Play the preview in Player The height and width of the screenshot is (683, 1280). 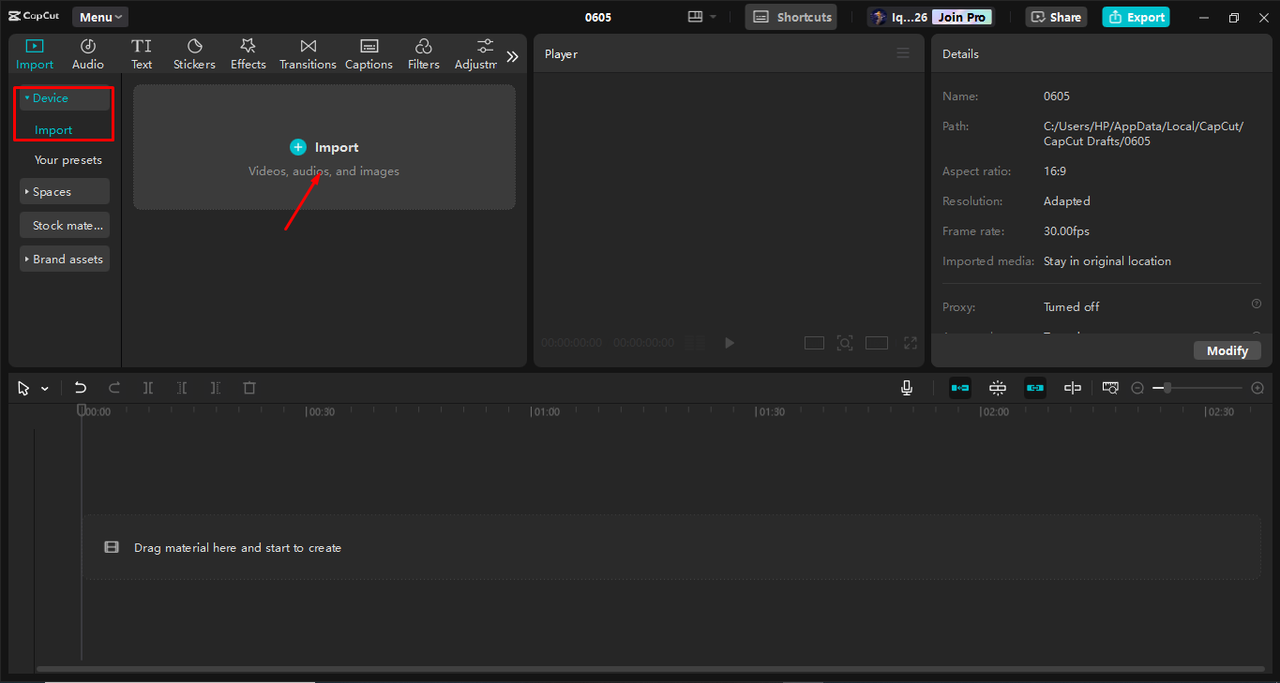(729, 343)
